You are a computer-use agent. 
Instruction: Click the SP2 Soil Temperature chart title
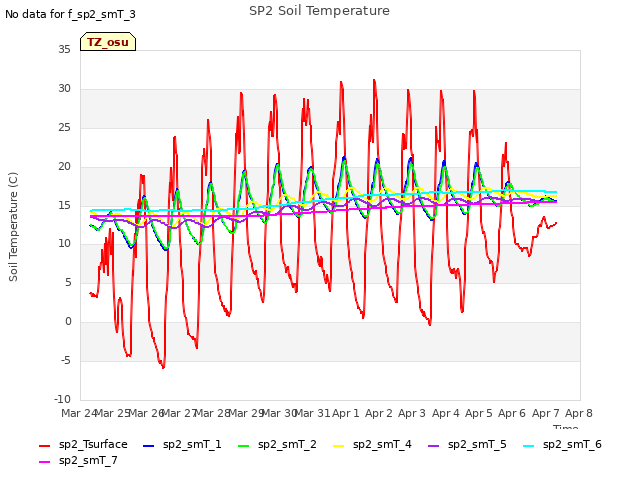(319, 11)
